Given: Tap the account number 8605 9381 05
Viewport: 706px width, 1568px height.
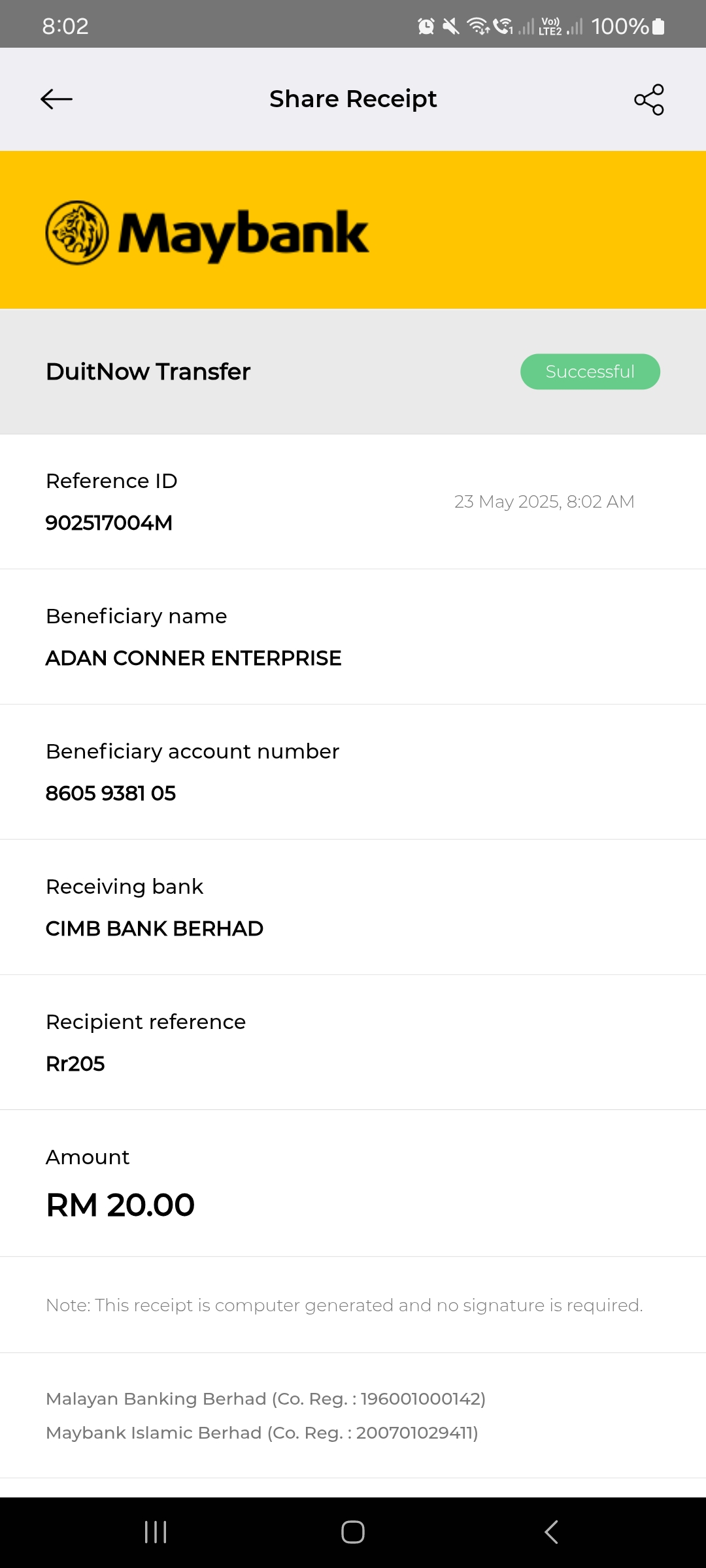Looking at the screenshot, I should pos(110,793).
